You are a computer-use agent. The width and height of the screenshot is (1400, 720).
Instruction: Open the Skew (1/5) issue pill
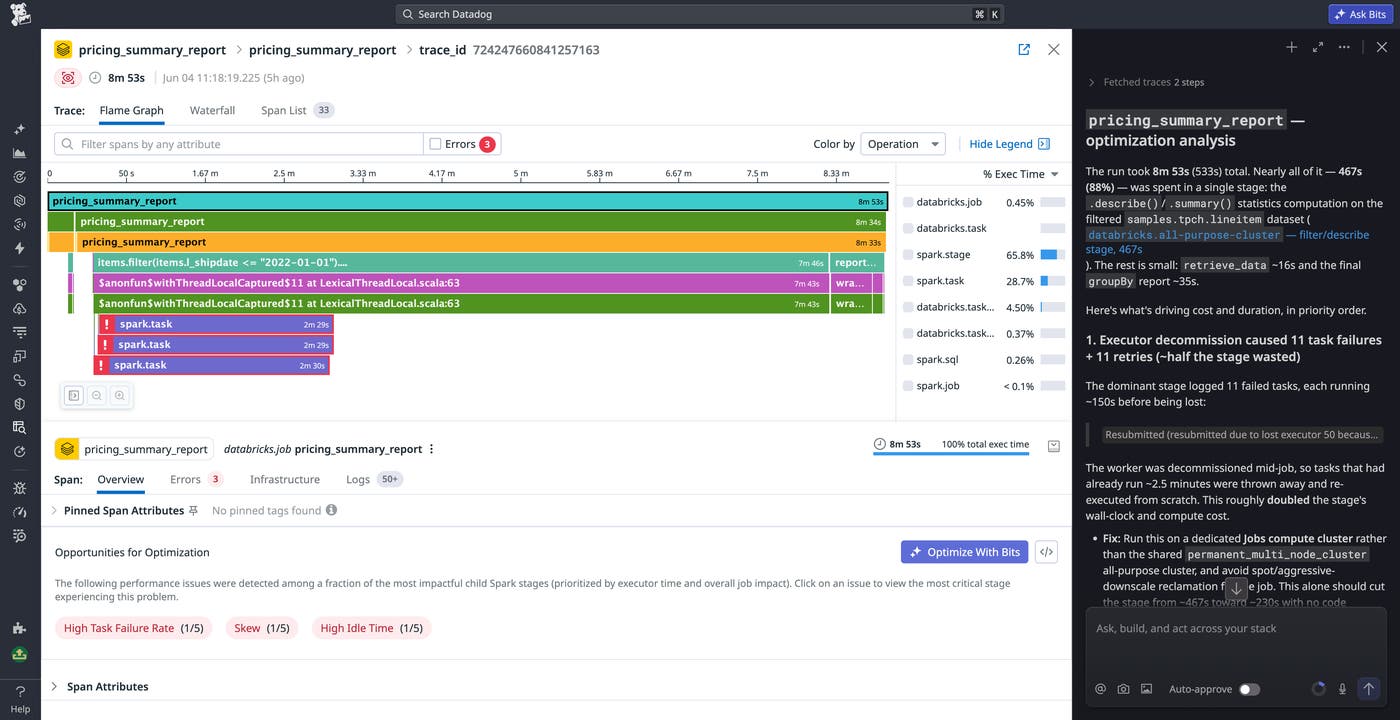click(262, 628)
